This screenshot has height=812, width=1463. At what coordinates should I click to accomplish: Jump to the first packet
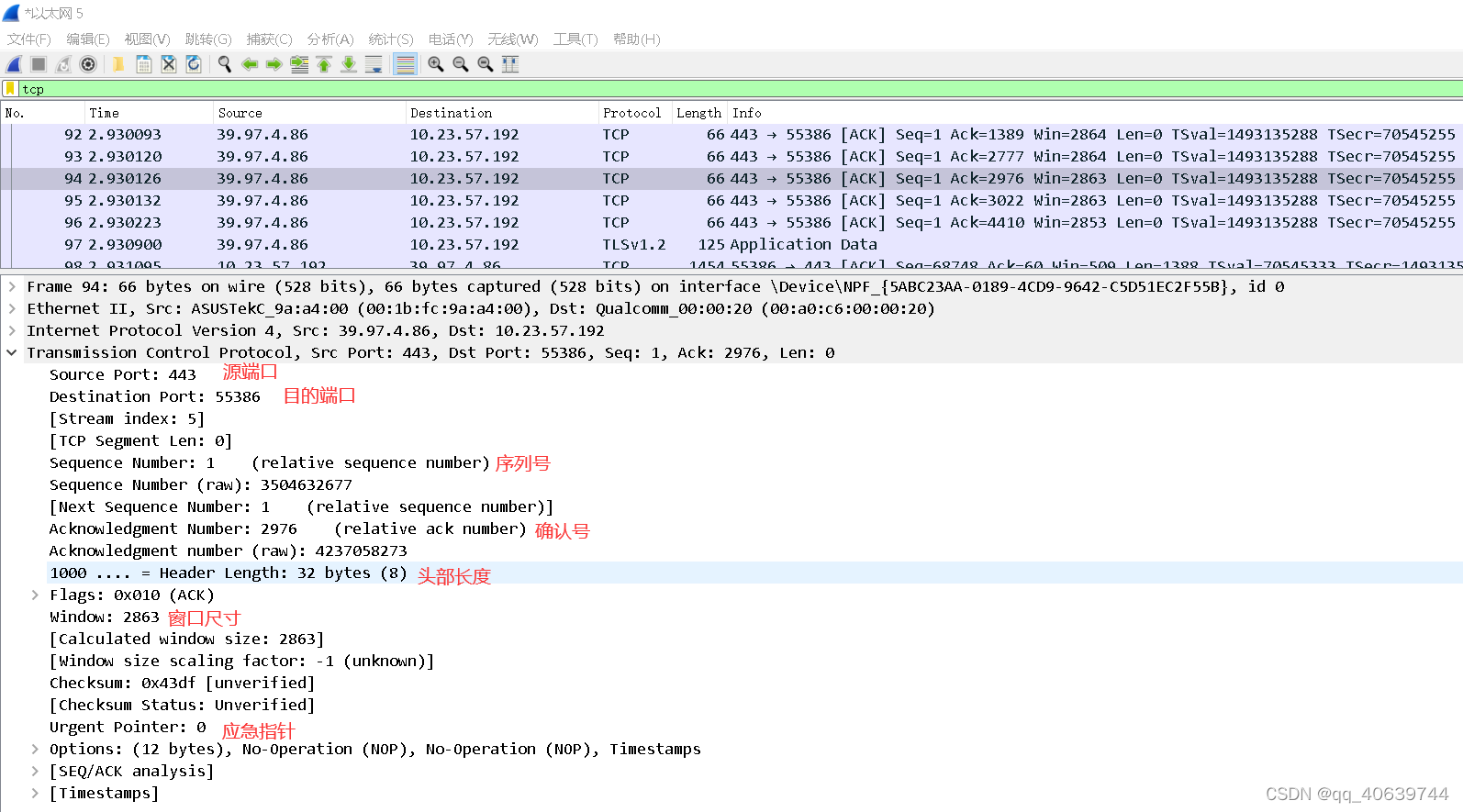tap(324, 64)
